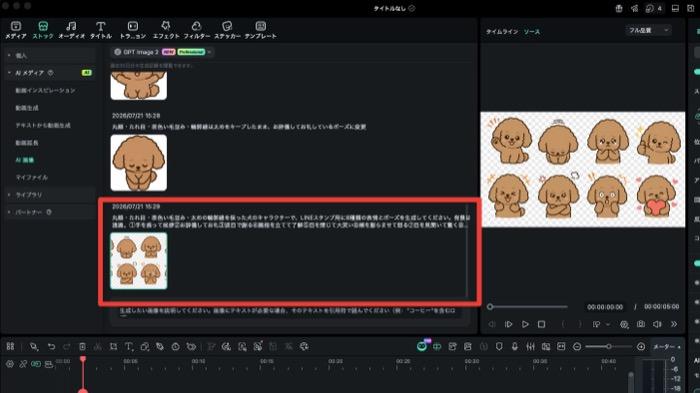Select the crop tool in timeline toolbar
The image size is (700, 393).
[x=113, y=347]
